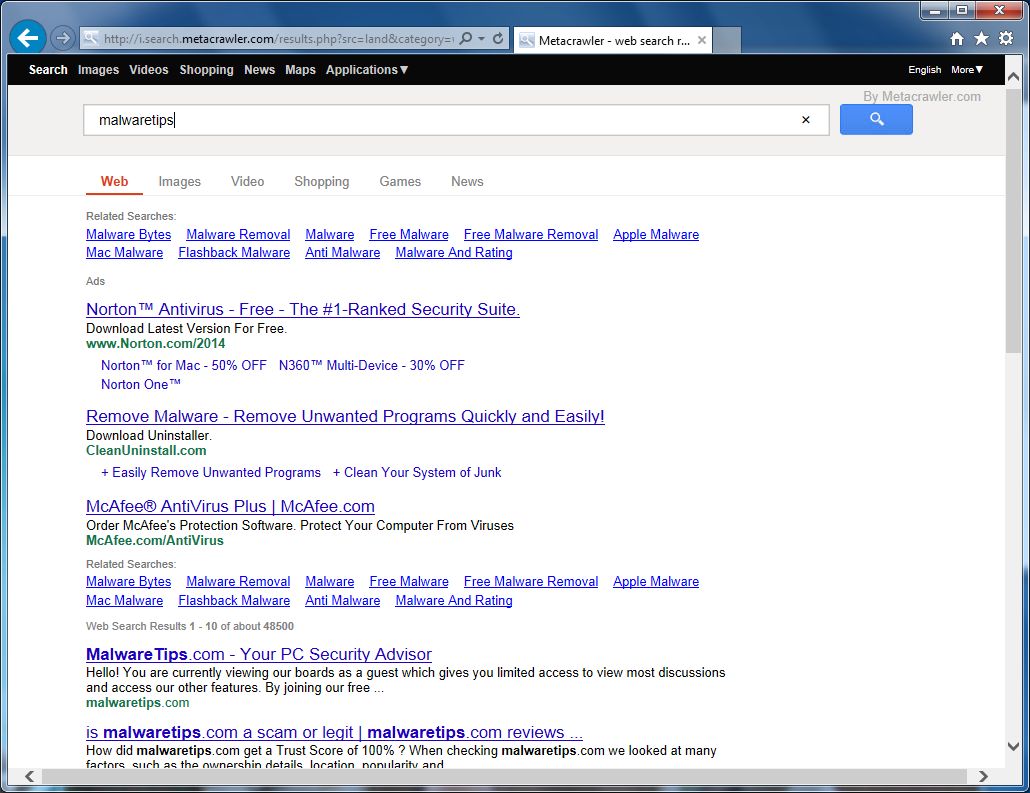The image size is (1030, 793).
Task: Click the vertical scrollbar thumb
Action: (x=1013, y=221)
